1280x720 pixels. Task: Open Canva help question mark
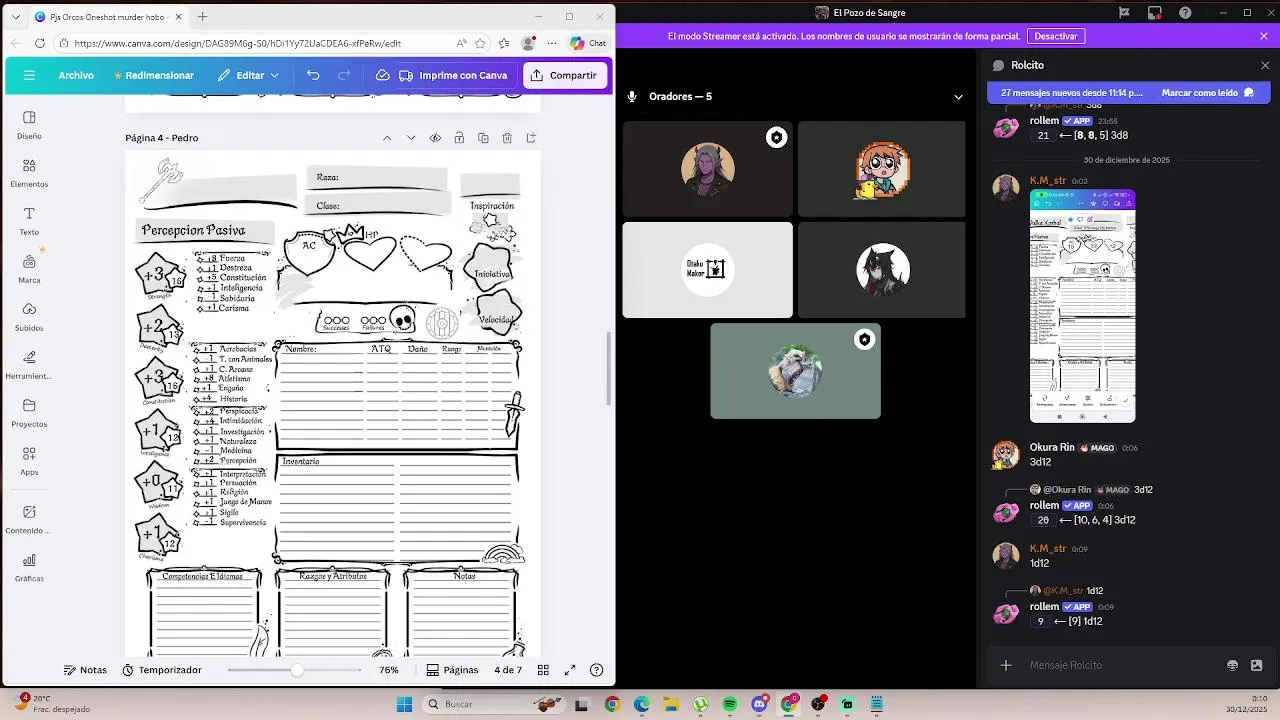tap(597, 670)
